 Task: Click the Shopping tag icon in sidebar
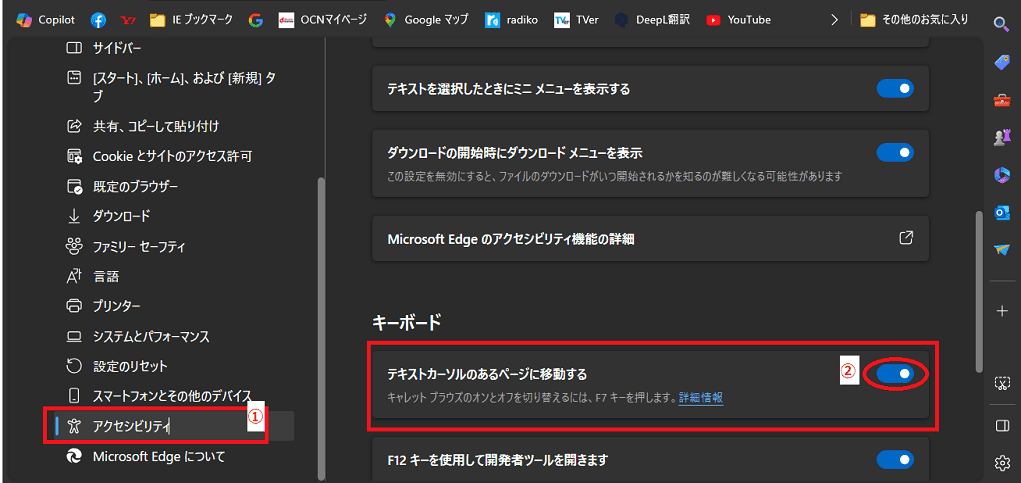1001,62
